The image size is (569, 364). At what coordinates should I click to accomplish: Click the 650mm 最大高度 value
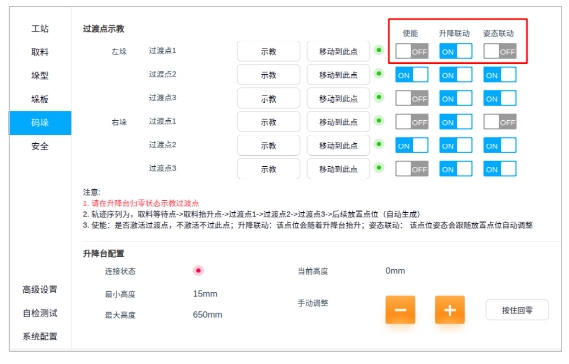pos(207,315)
